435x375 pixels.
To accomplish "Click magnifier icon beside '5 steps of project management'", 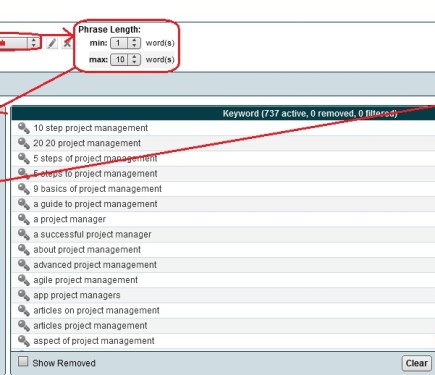I will [24, 158].
